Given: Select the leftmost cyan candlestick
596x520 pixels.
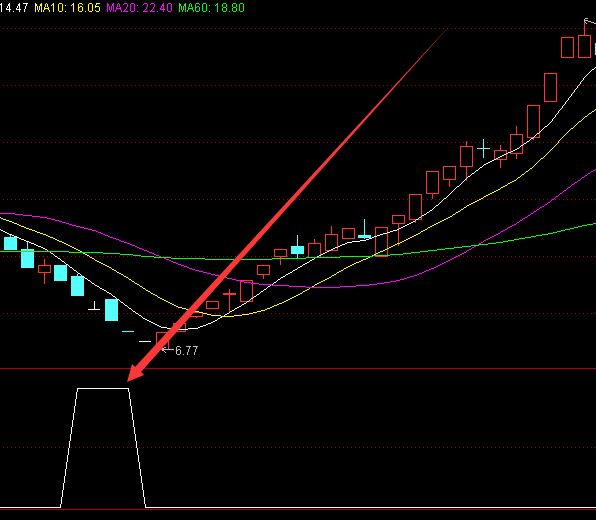Looking at the screenshot, I should pos(10,243).
